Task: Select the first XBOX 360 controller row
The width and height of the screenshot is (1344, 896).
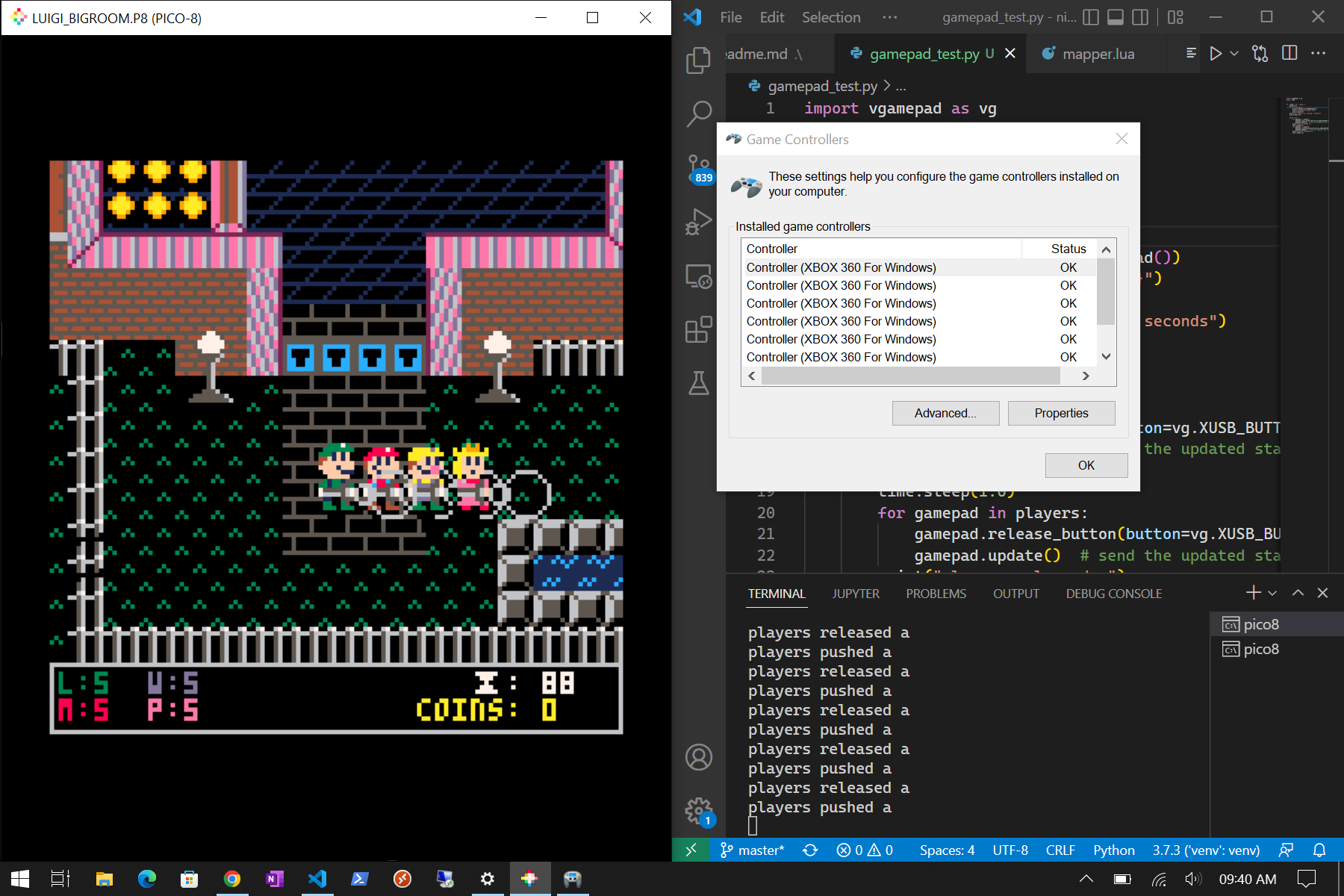Action: pos(918,267)
